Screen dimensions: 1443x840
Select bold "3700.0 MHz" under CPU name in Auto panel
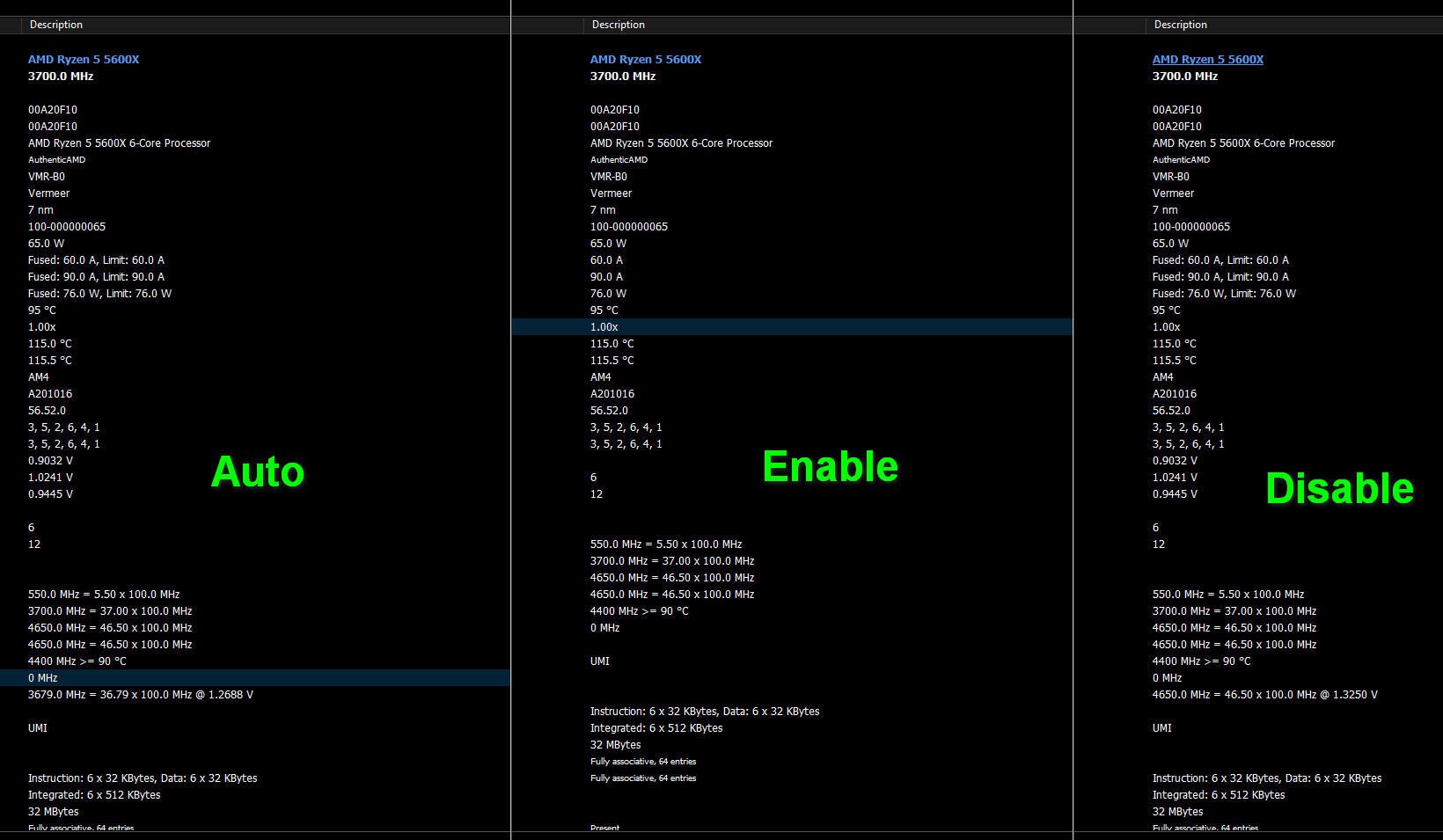[61, 77]
